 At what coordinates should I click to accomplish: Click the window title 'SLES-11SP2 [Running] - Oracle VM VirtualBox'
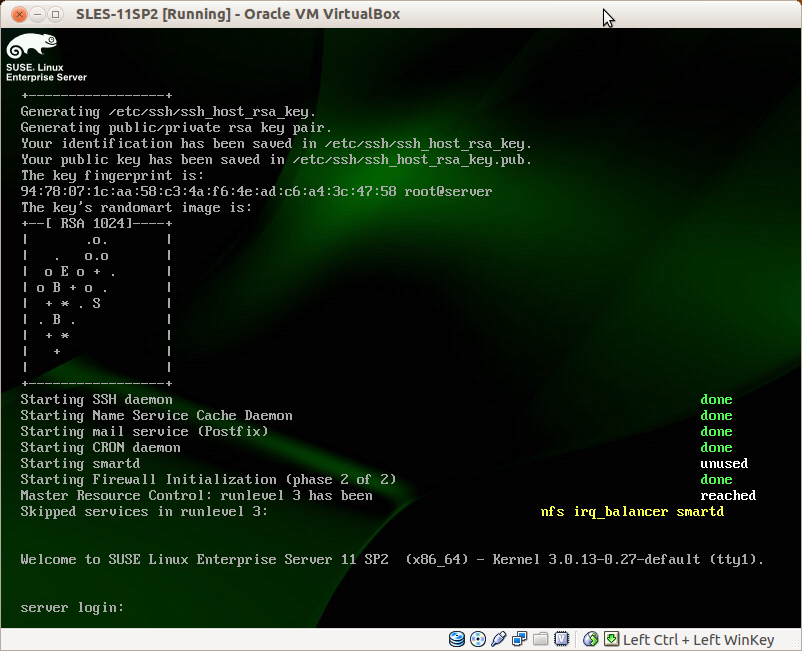click(238, 14)
